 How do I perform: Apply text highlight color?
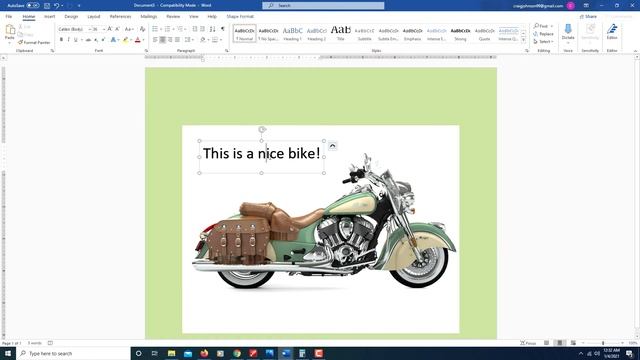point(126,40)
